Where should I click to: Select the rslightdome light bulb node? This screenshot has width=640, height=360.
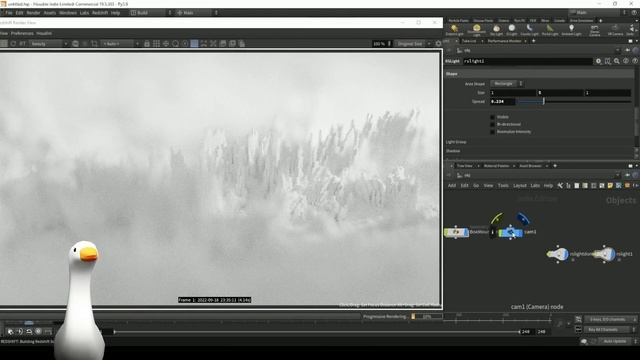point(558,254)
